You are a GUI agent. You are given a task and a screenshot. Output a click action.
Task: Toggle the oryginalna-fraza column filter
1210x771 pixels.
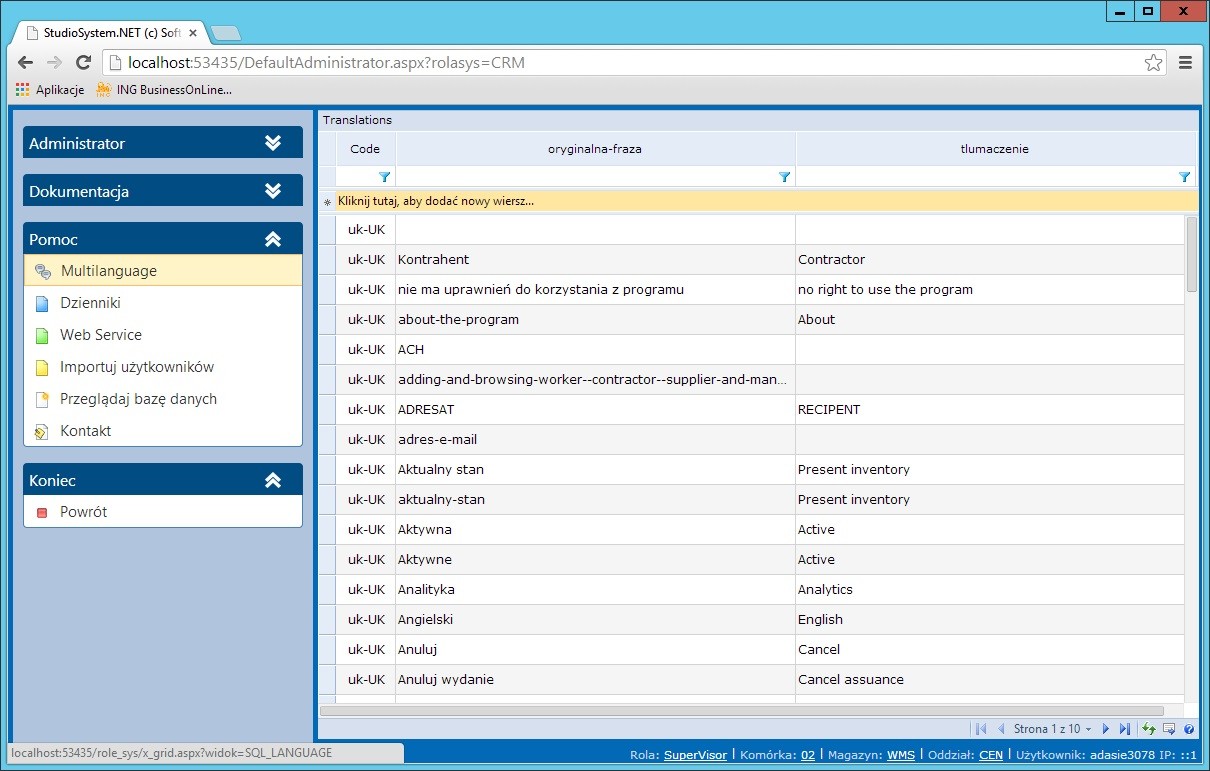click(x=784, y=176)
